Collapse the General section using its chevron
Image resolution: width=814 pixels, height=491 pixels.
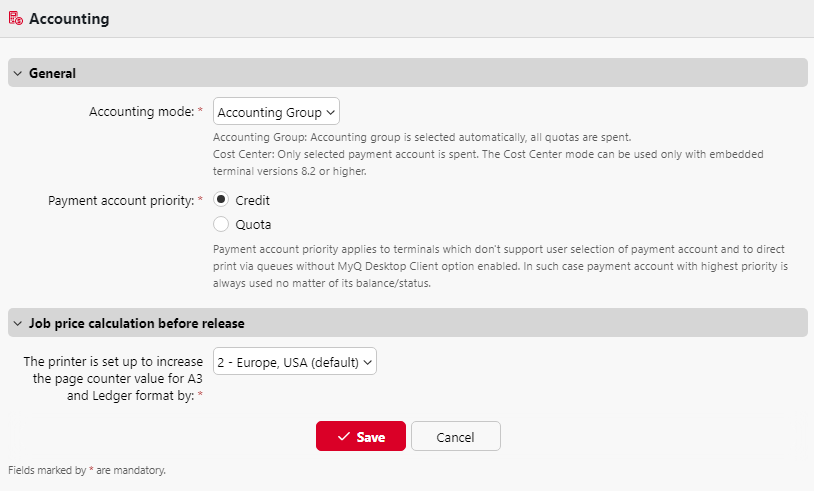point(18,73)
